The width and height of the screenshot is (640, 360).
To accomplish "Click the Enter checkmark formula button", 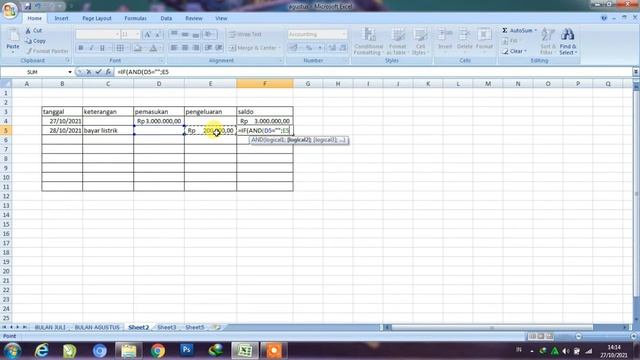I will 98,72.
